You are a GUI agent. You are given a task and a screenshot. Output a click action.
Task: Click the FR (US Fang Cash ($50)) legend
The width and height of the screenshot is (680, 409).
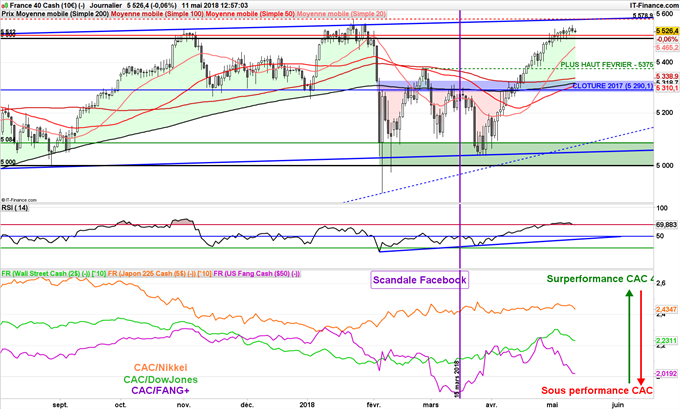257,274
